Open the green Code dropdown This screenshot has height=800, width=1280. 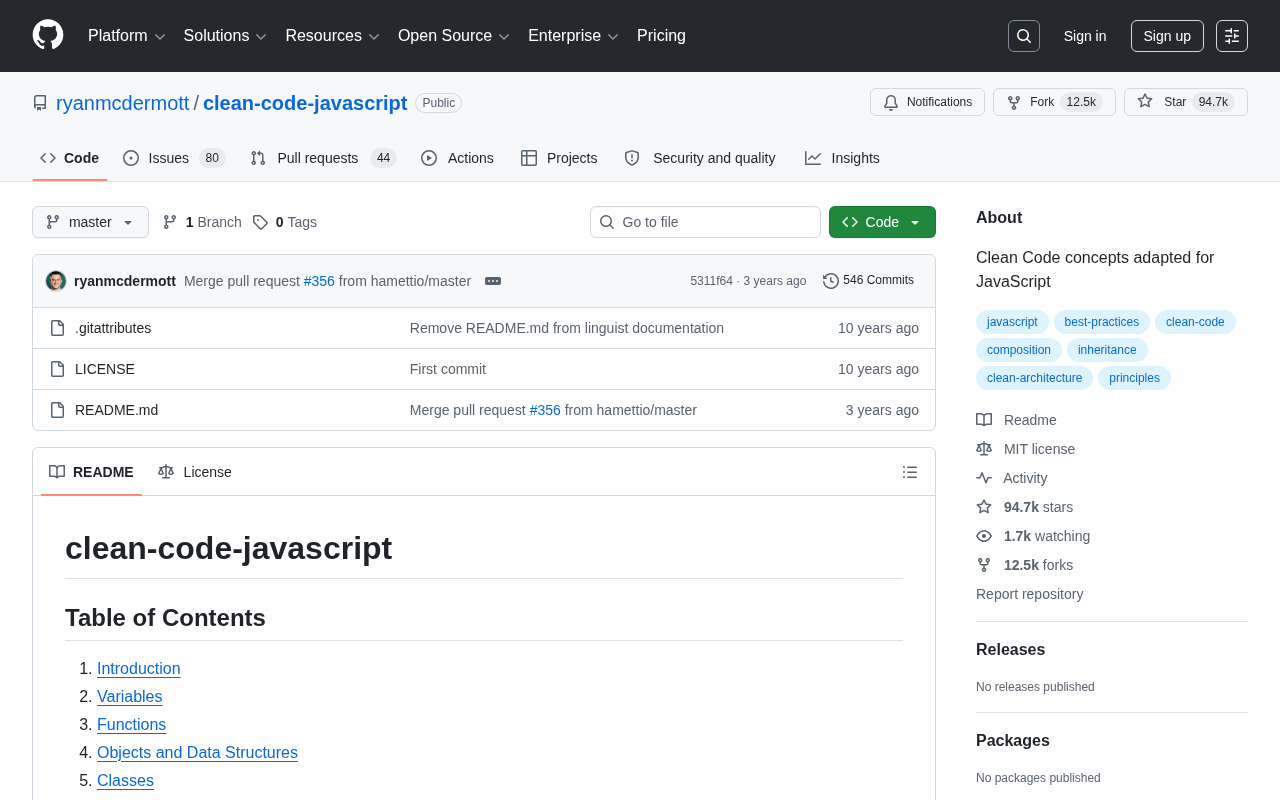point(882,222)
